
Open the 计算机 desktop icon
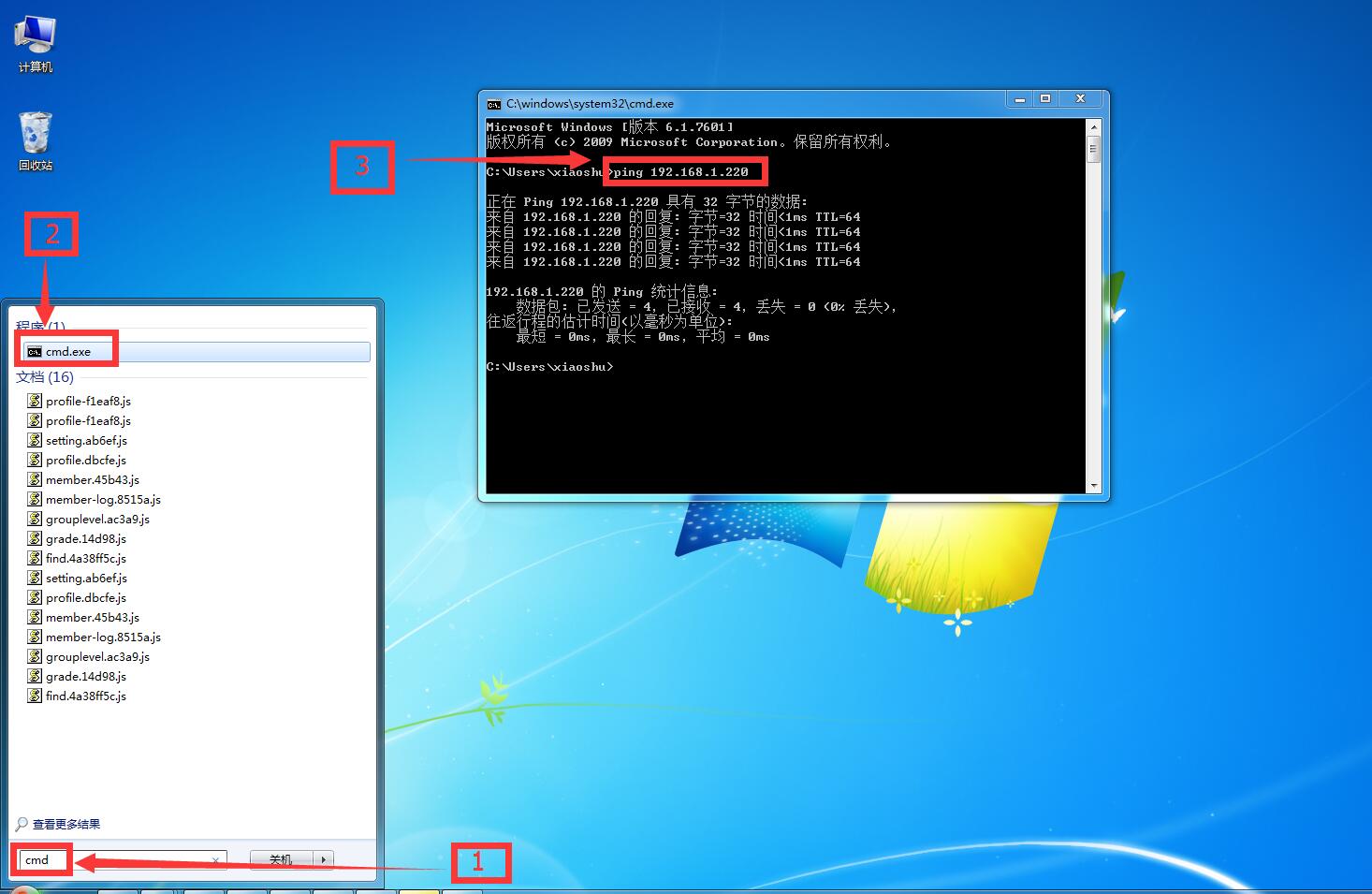(x=36, y=44)
